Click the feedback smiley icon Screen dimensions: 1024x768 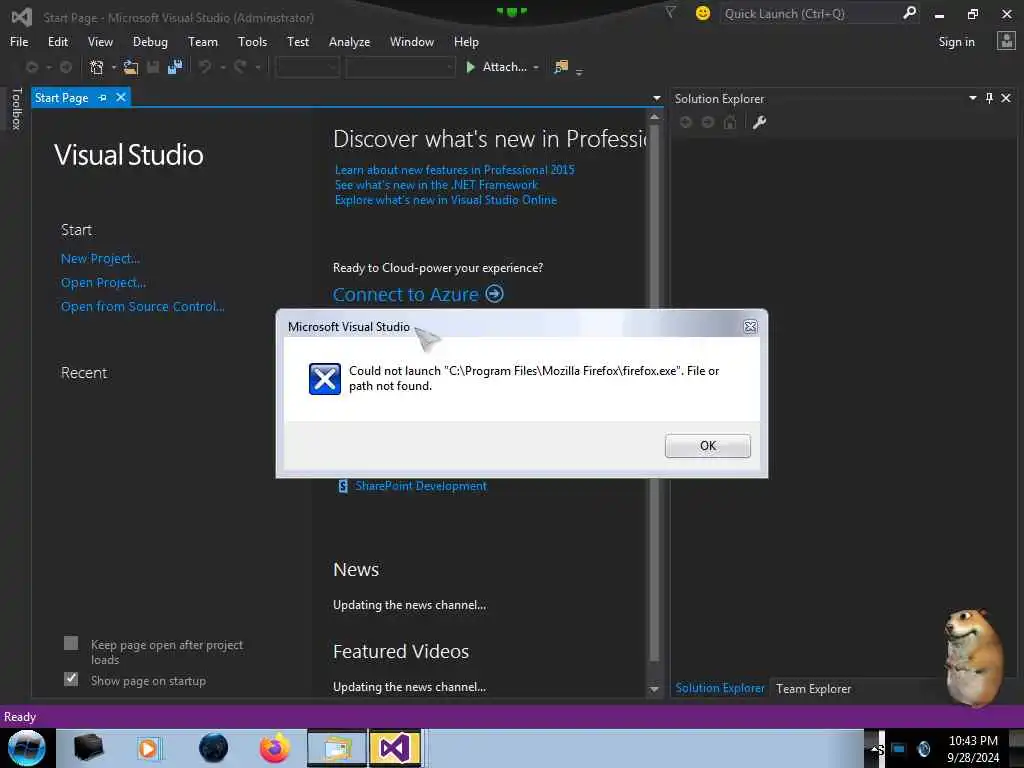[x=703, y=13]
